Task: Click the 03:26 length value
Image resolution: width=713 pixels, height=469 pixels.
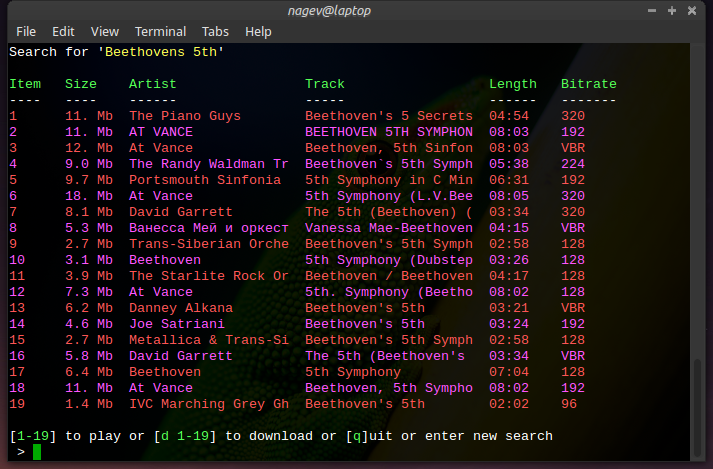Action: click(x=509, y=260)
